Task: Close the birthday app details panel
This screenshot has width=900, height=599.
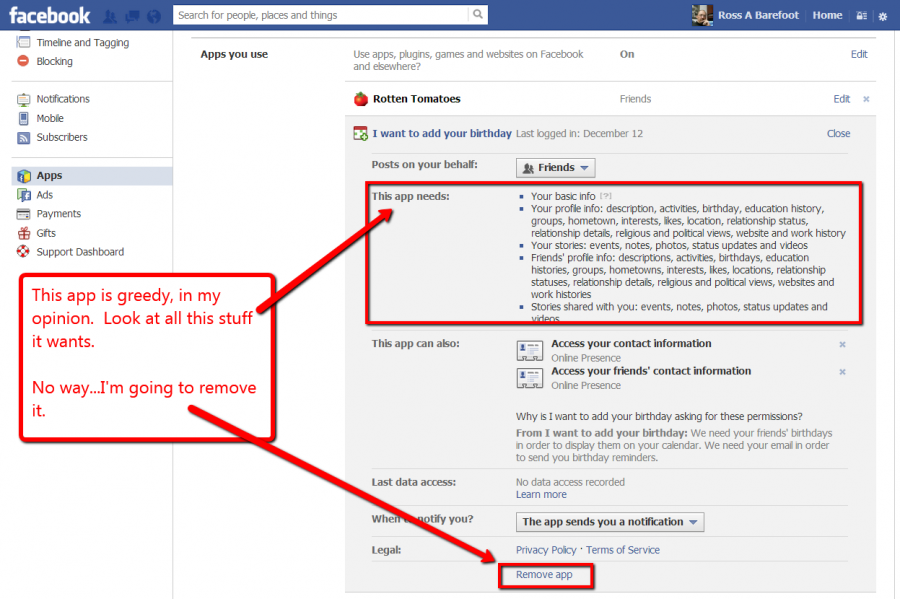Action: 838,133
